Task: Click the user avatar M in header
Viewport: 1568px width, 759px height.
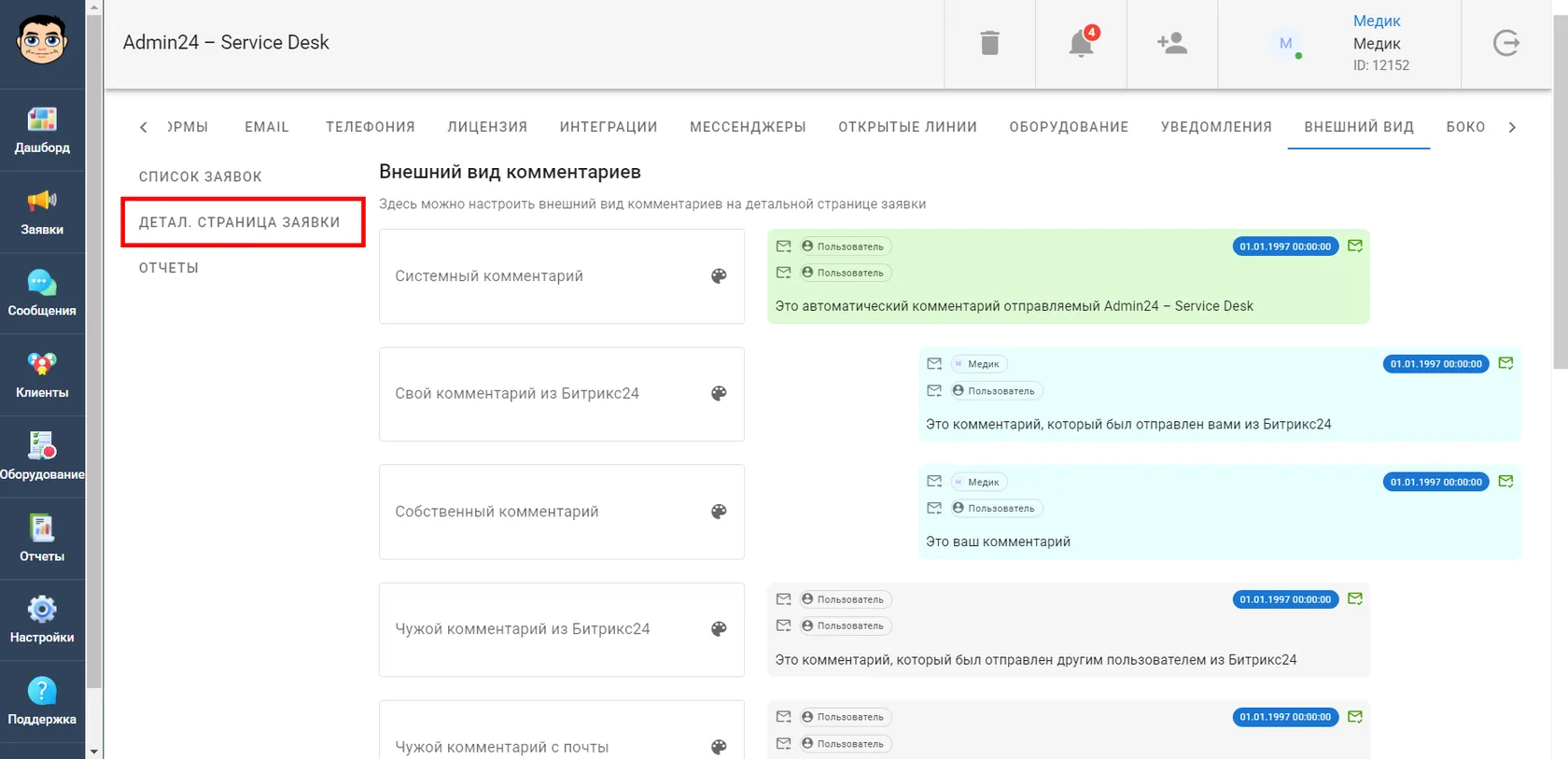Action: [x=1286, y=43]
